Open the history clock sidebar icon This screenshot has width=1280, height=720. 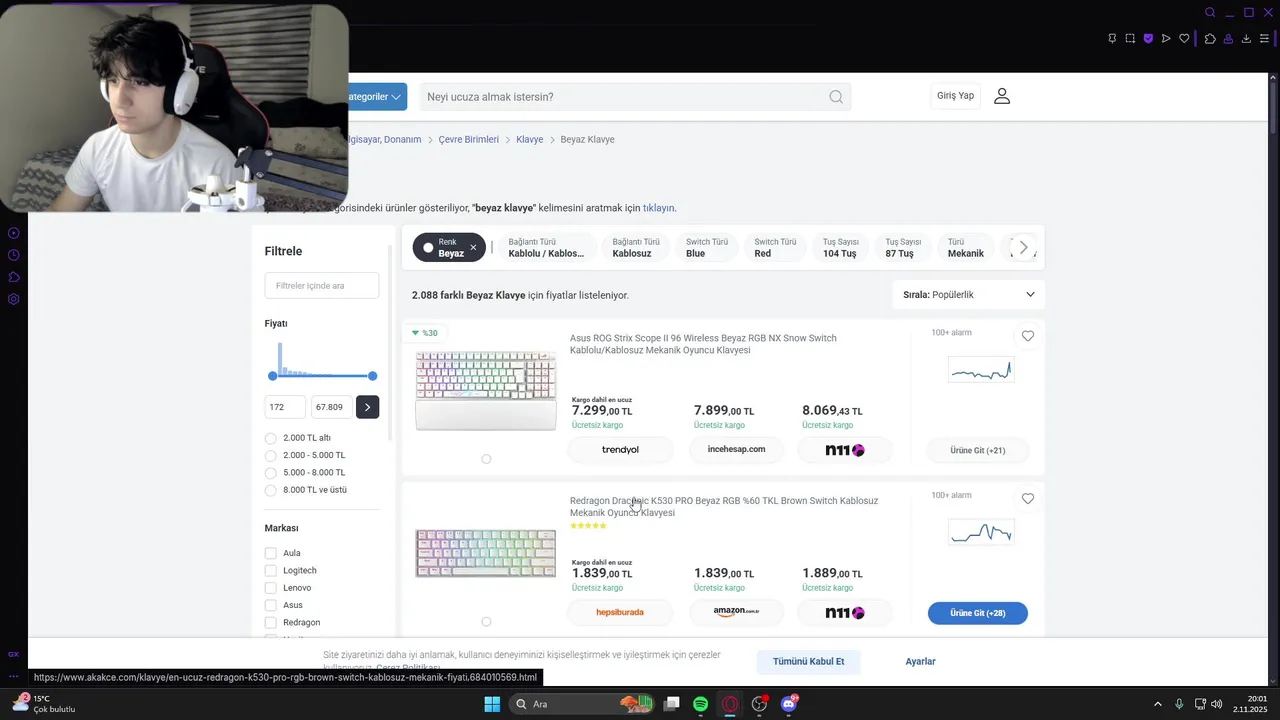click(x=13, y=255)
